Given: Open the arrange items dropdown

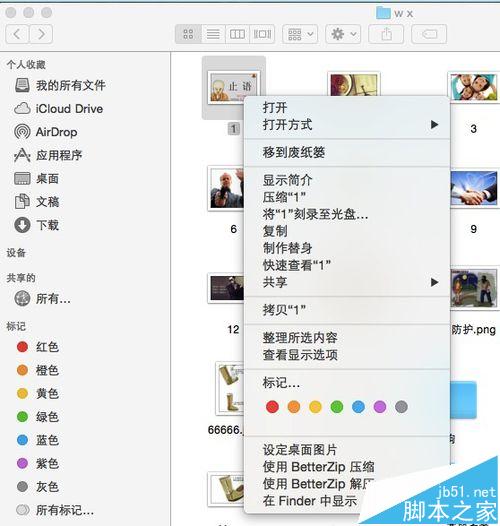Looking at the screenshot, I should pyautogui.click(x=300, y=34).
